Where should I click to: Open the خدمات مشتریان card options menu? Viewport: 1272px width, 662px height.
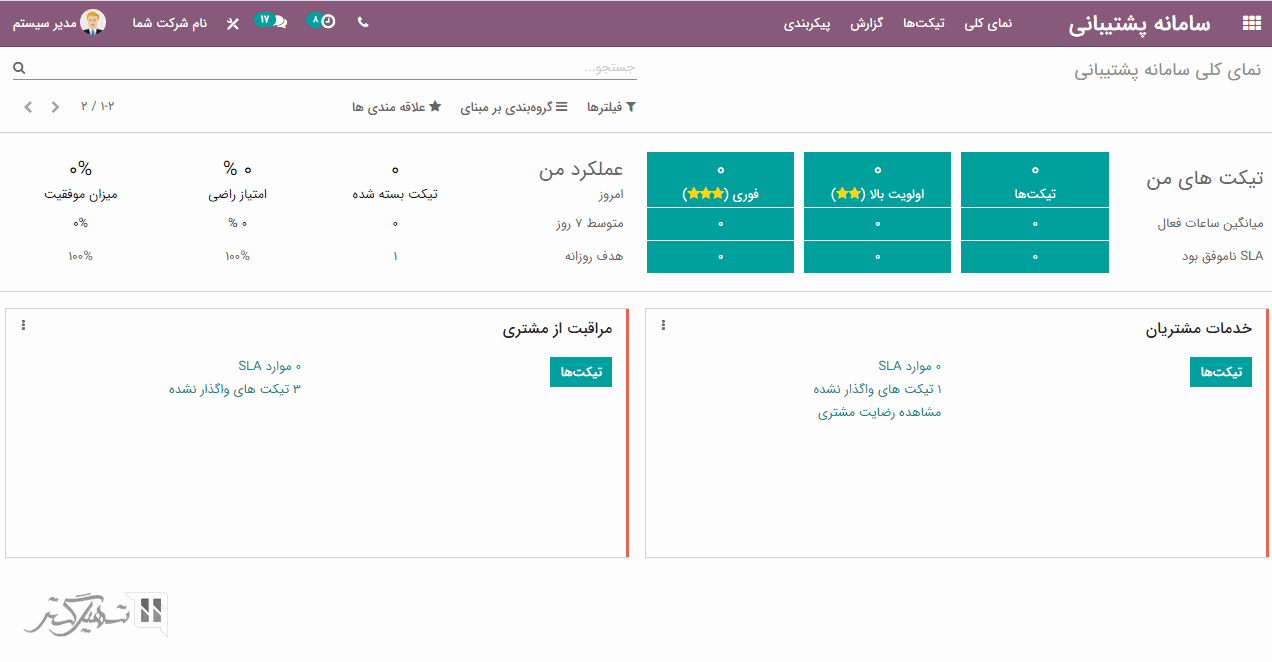663,326
